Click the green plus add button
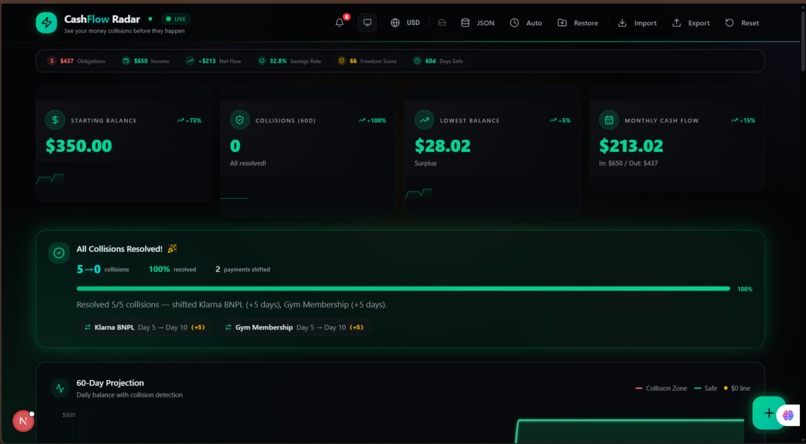Image resolution: width=806 pixels, height=444 pixels. (x=768, y=413)
